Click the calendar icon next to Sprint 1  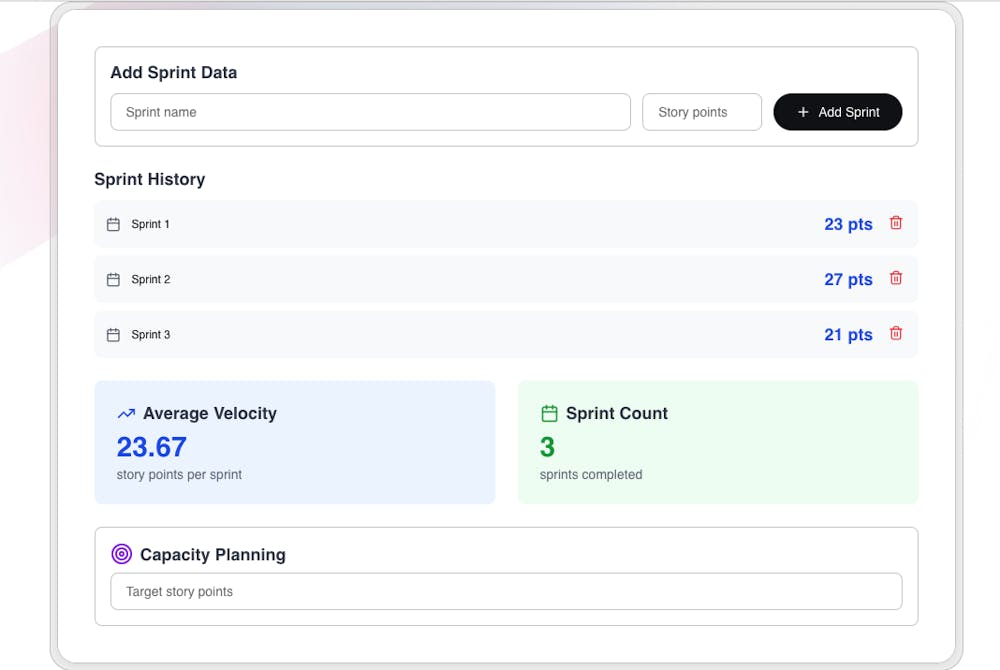(x=112, y=224)
